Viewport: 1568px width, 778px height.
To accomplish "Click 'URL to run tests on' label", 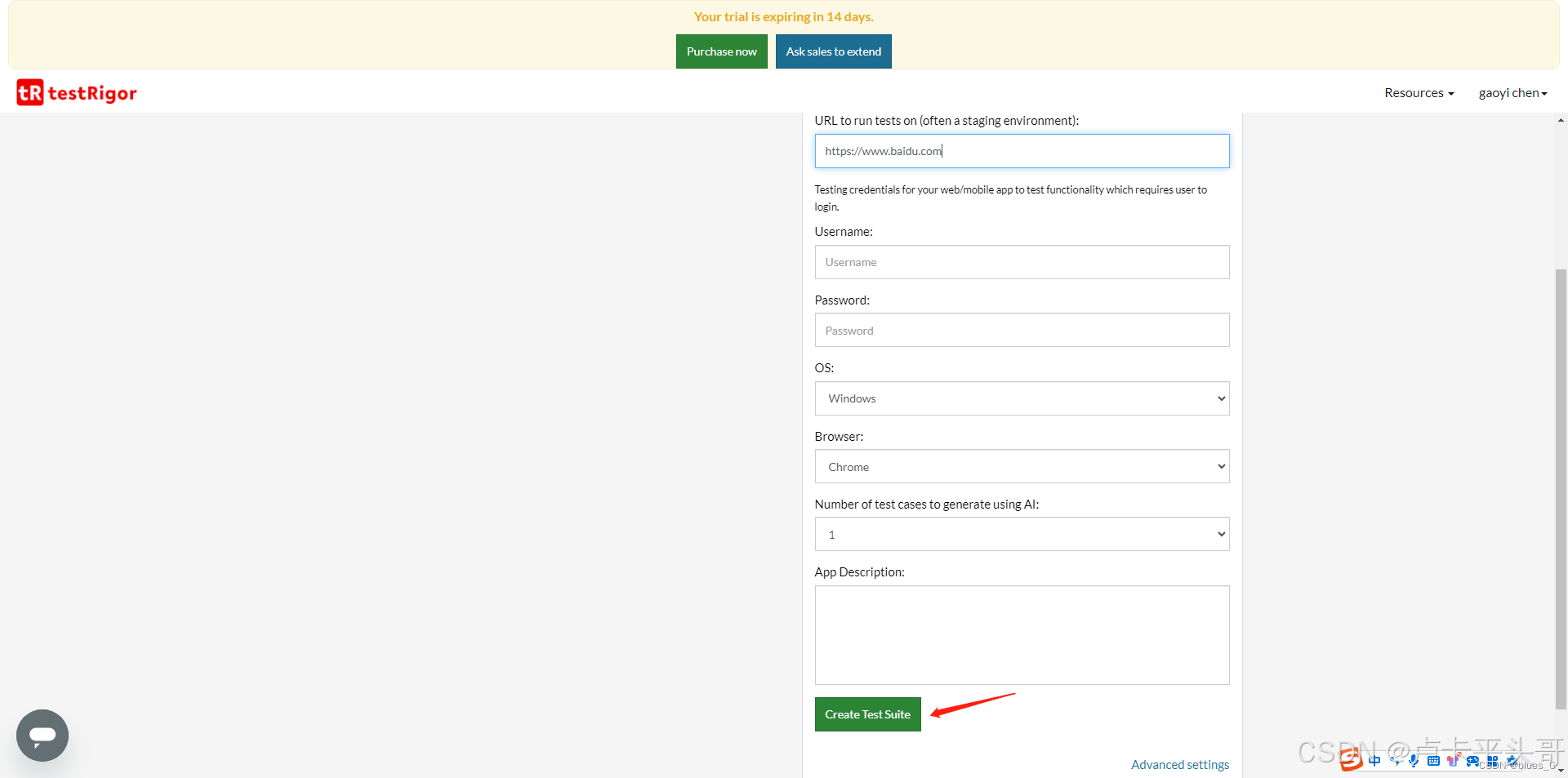I will 947,121.
